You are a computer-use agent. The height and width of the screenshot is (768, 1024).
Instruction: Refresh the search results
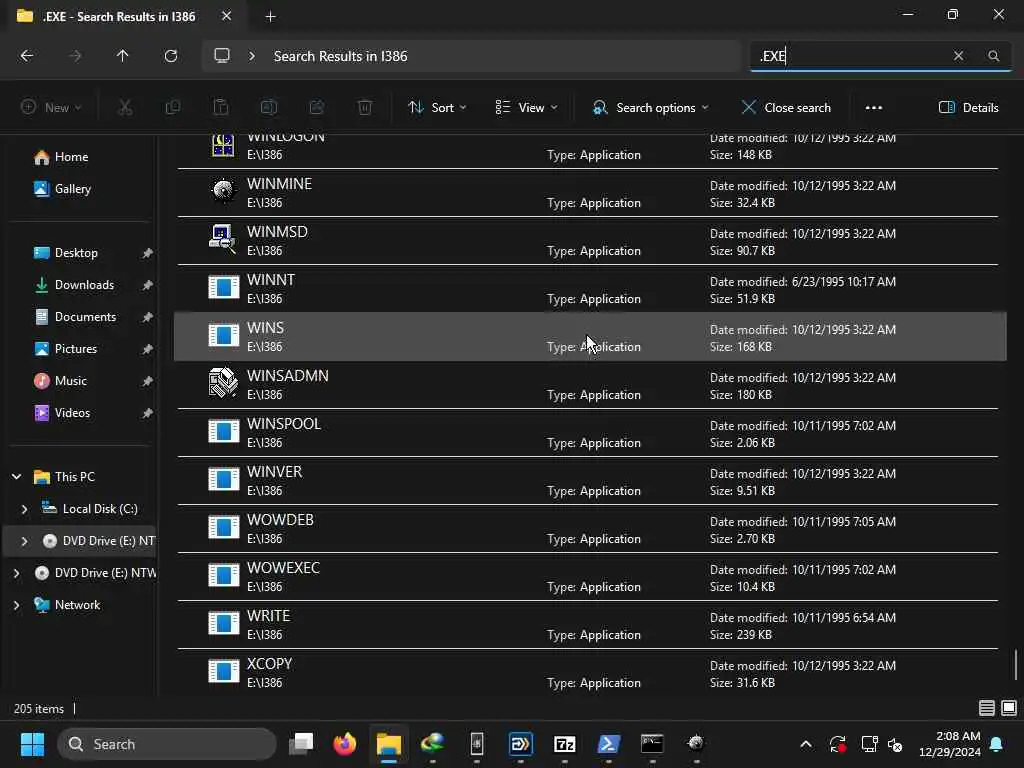[170, 56]
